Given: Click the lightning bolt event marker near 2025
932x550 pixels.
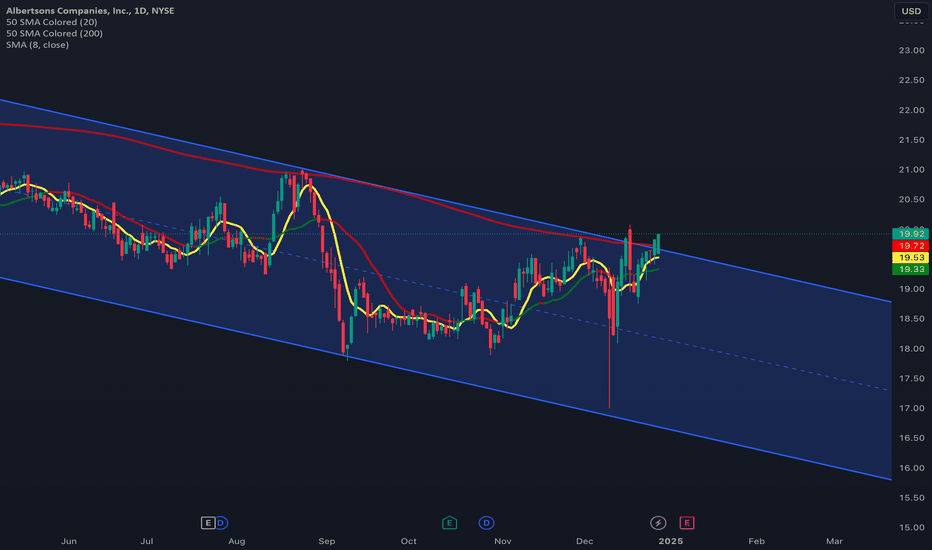Looking at the screenshot, I should (657, 523).
